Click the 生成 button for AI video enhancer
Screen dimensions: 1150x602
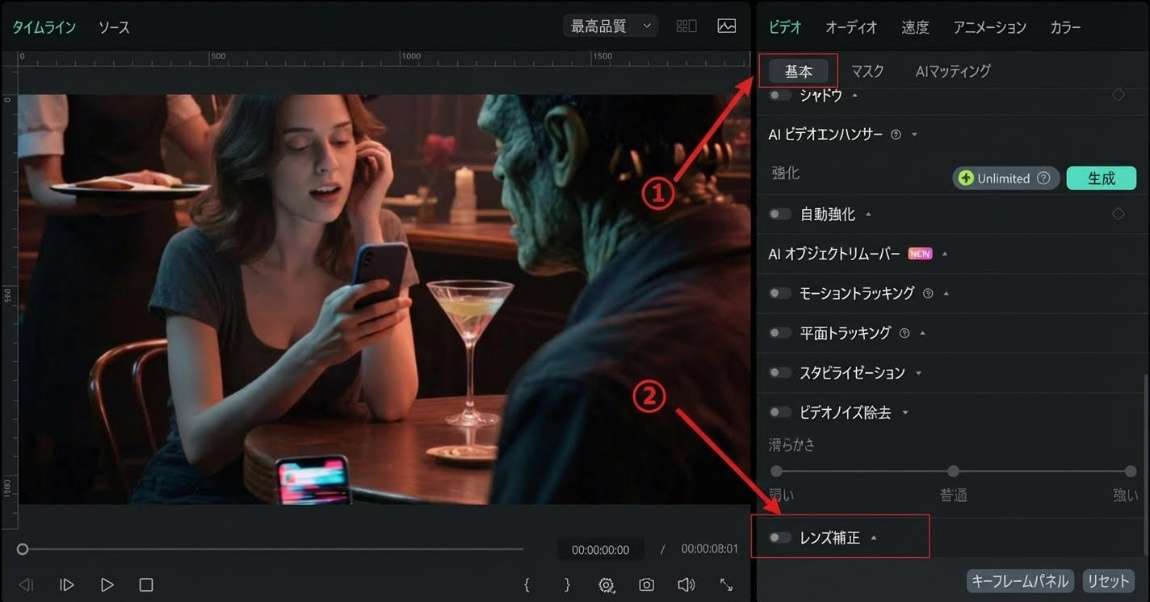[x=1101, y=177]
